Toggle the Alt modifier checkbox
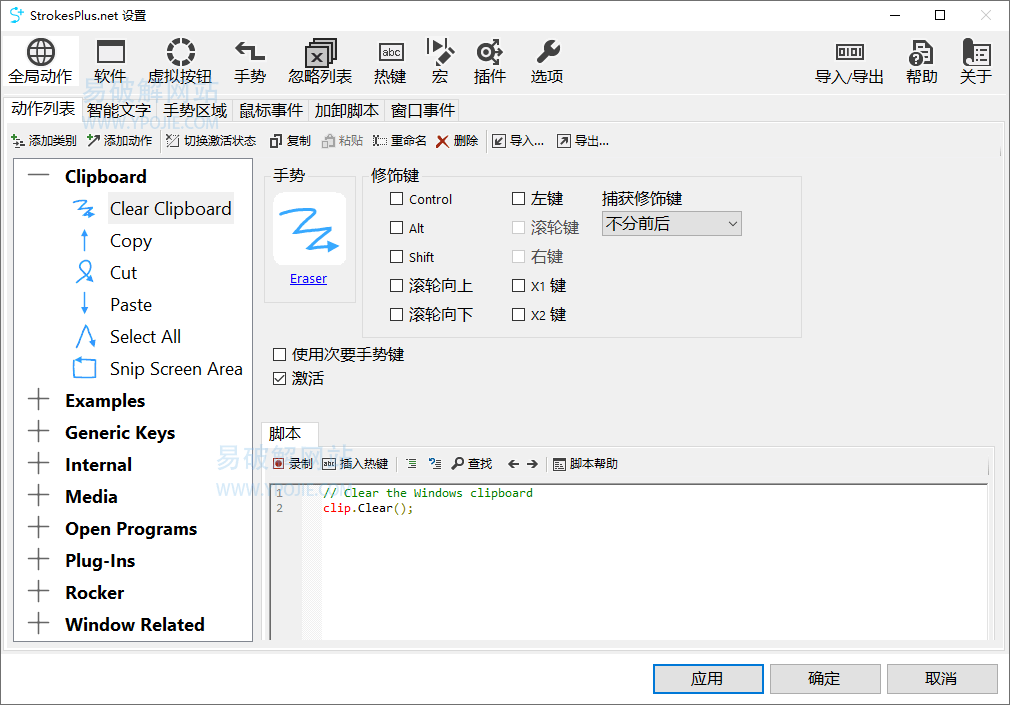The image size is (1010, 705). click(x=396, y=227)
